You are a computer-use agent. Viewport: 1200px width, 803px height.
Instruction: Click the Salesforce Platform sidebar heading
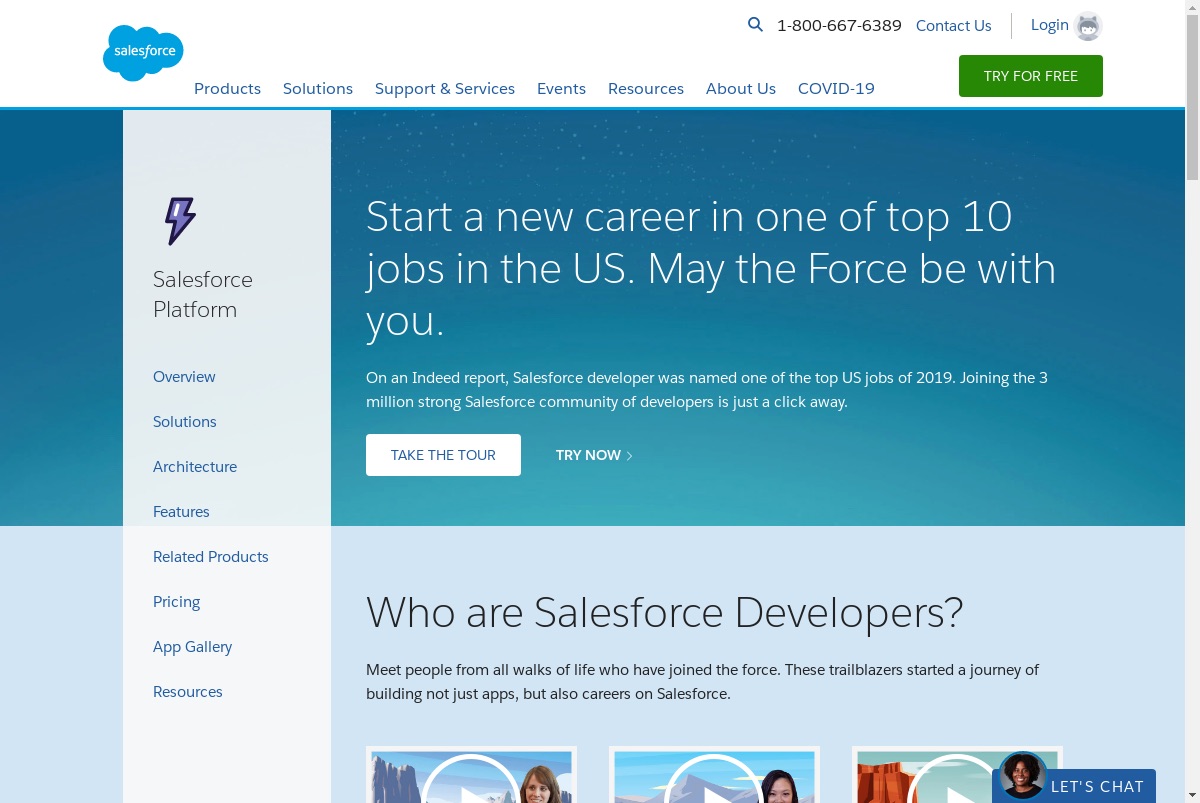[203, 294]
